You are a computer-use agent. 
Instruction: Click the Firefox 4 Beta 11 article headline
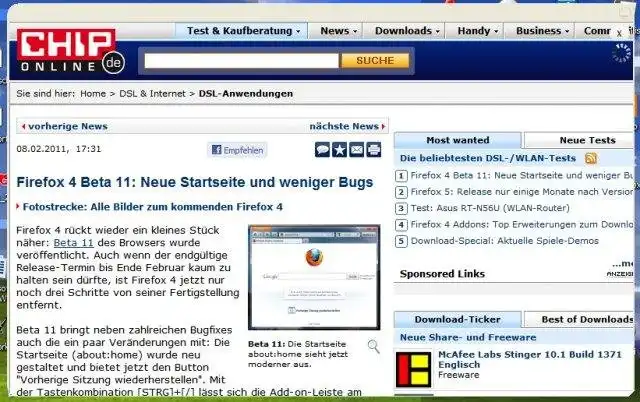195,182
